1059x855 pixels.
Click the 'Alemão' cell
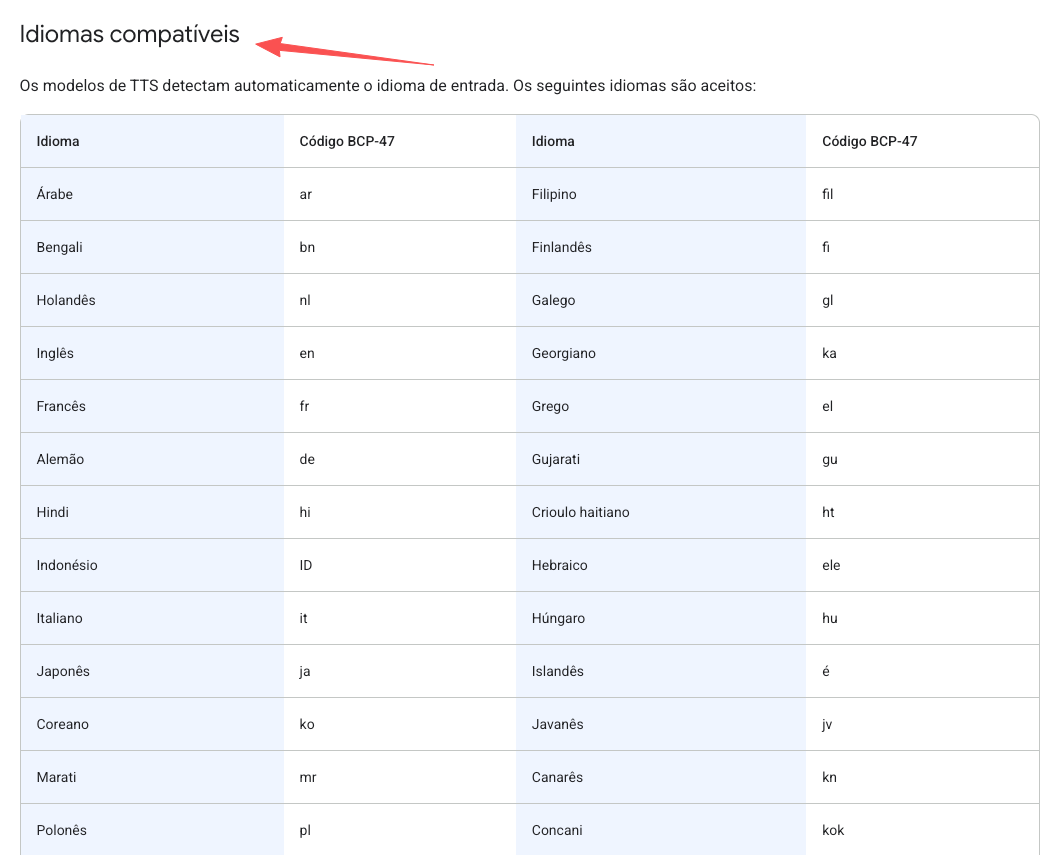click(152, 459)
